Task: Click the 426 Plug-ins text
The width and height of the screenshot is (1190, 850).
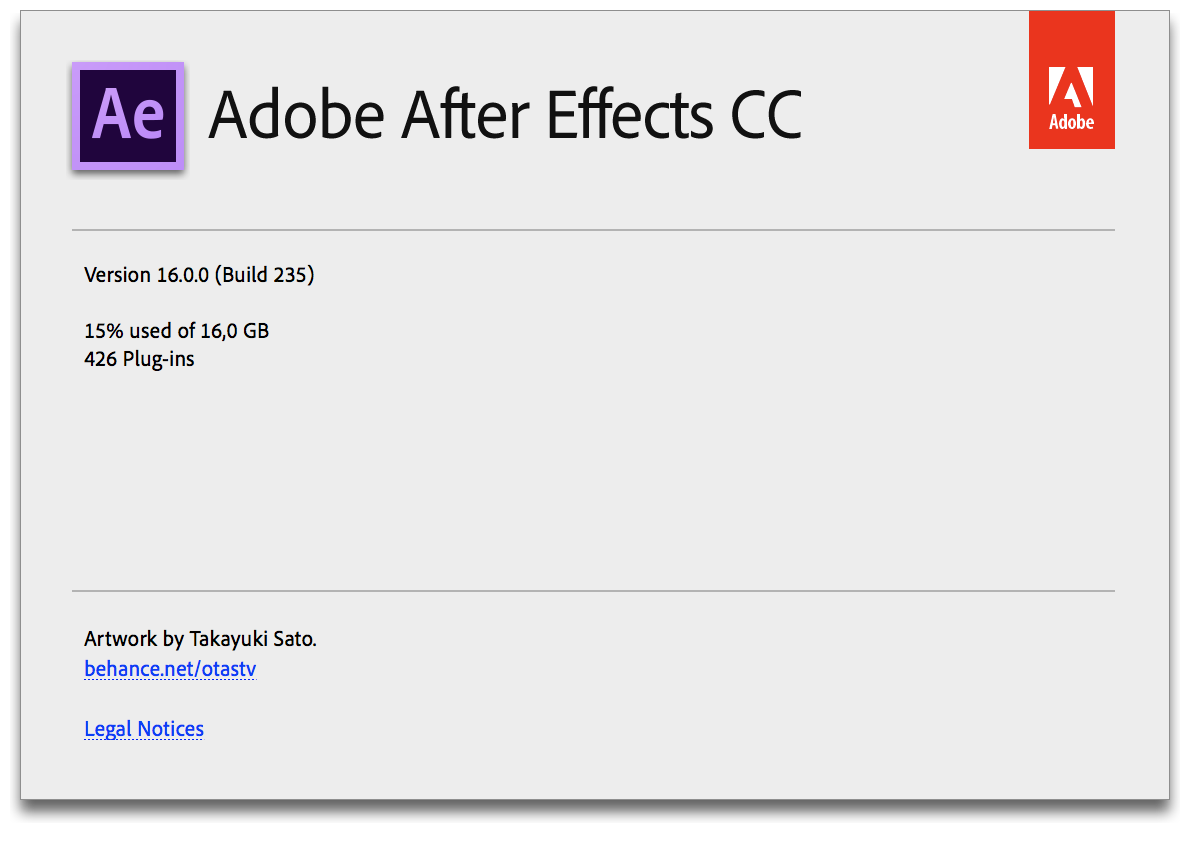Action: [140, 359]
